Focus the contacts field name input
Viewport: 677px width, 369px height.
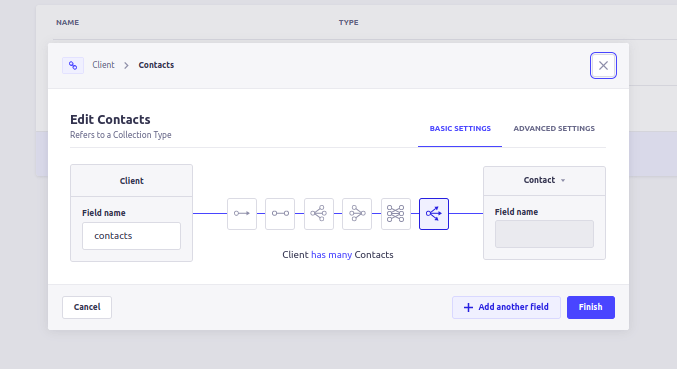(131, 236)
